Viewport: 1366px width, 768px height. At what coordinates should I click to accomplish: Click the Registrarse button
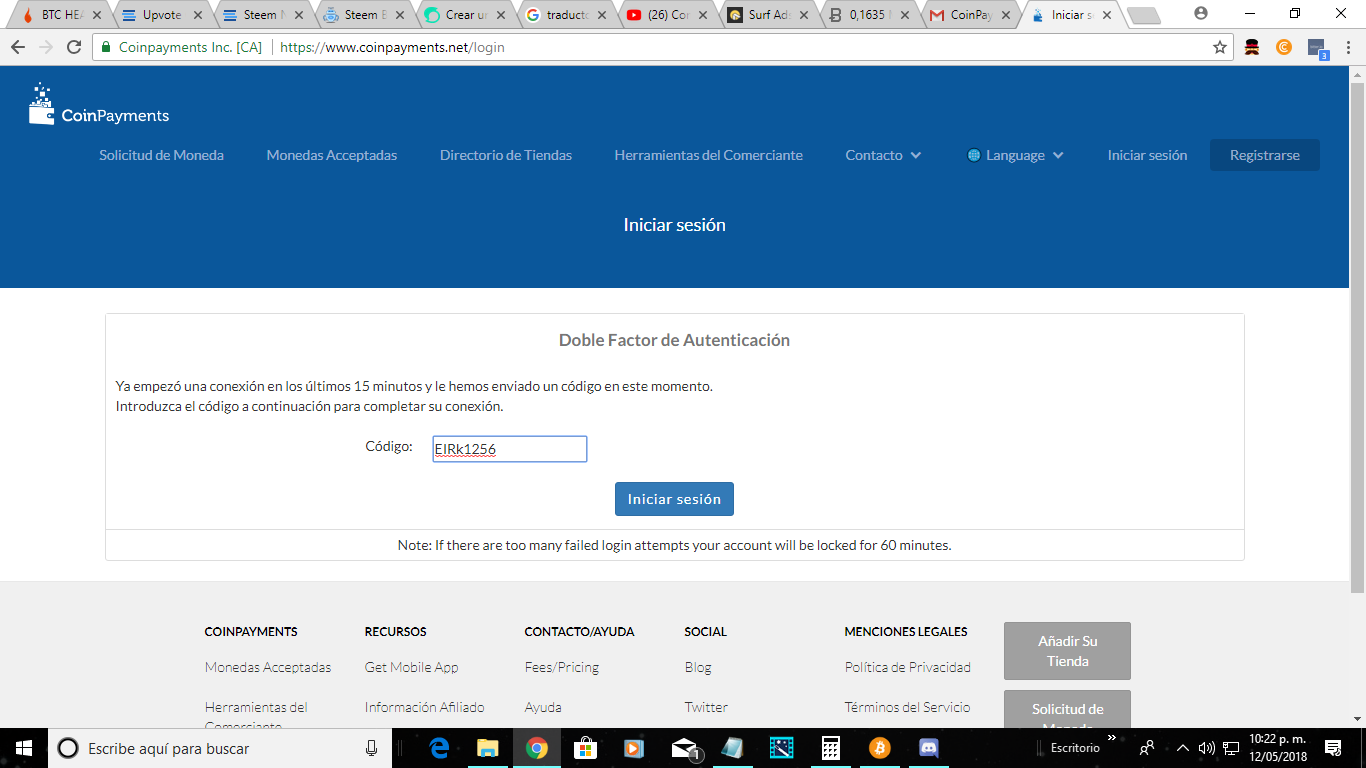coord(1265,155)
